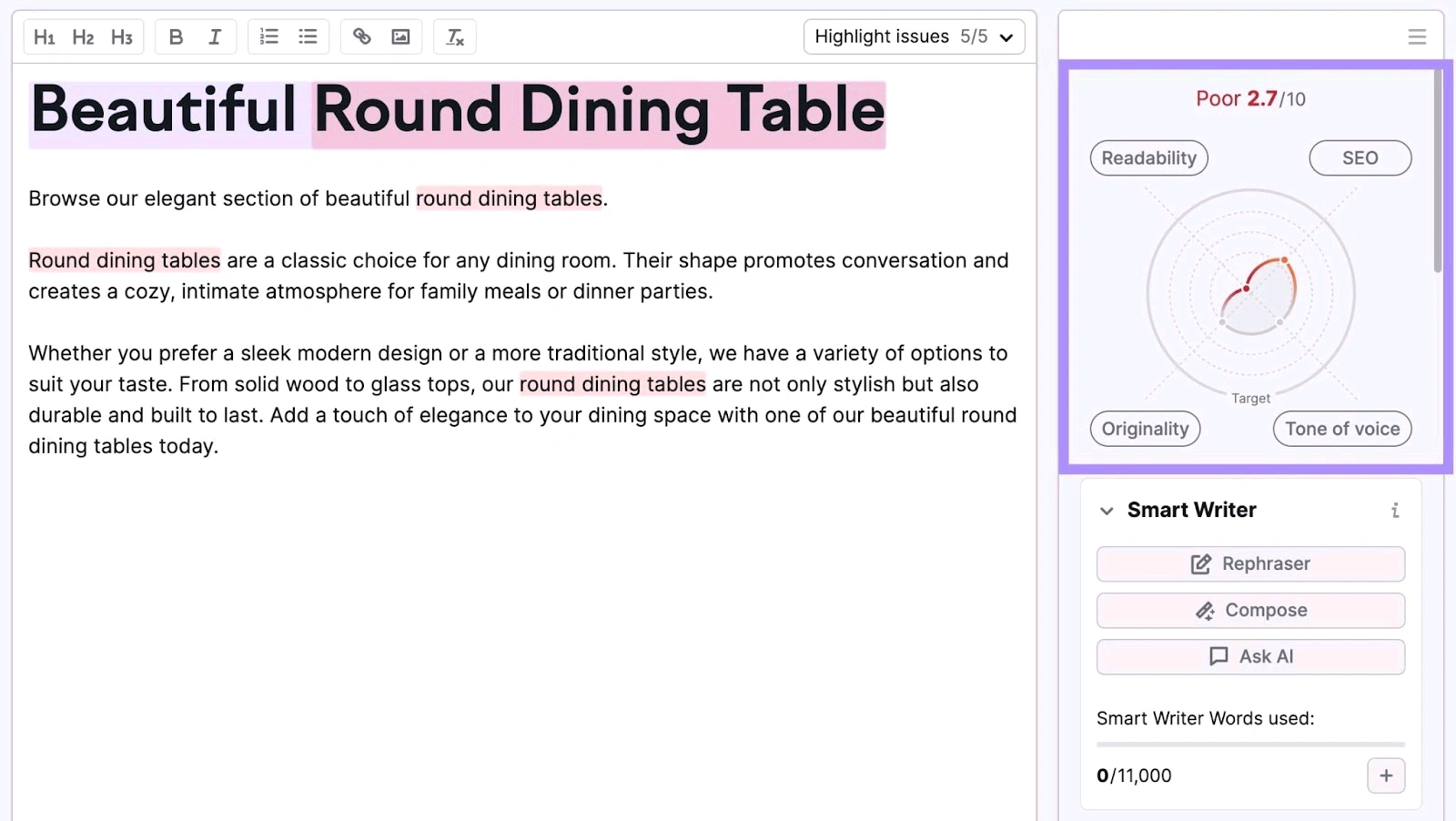Clear text formatting
Screen dimensions: 1456x821
coord(455,37)
